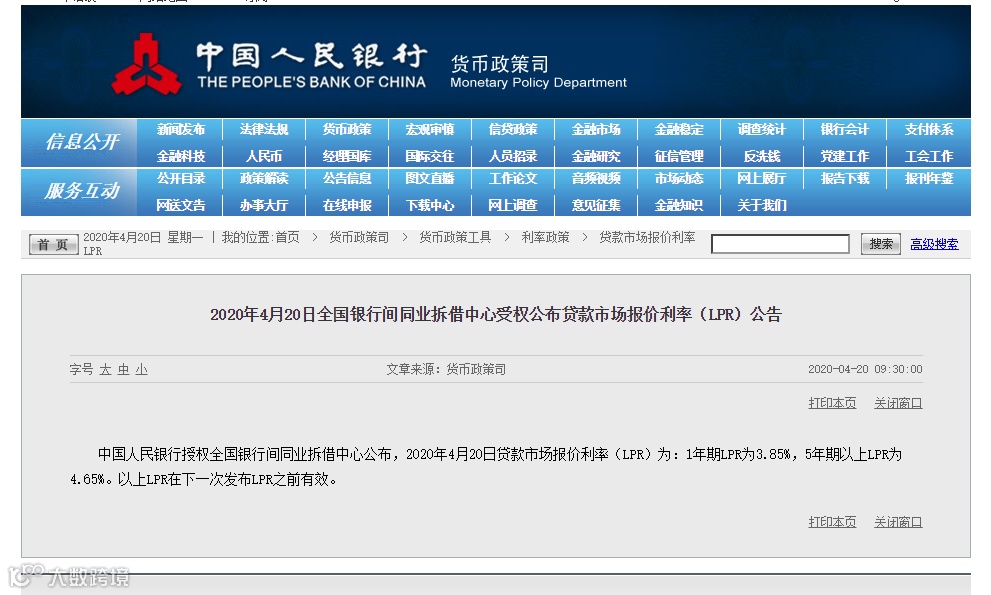Go to the 国际交往 page
This screenshot has height=595, width=991.
point(430,156)
